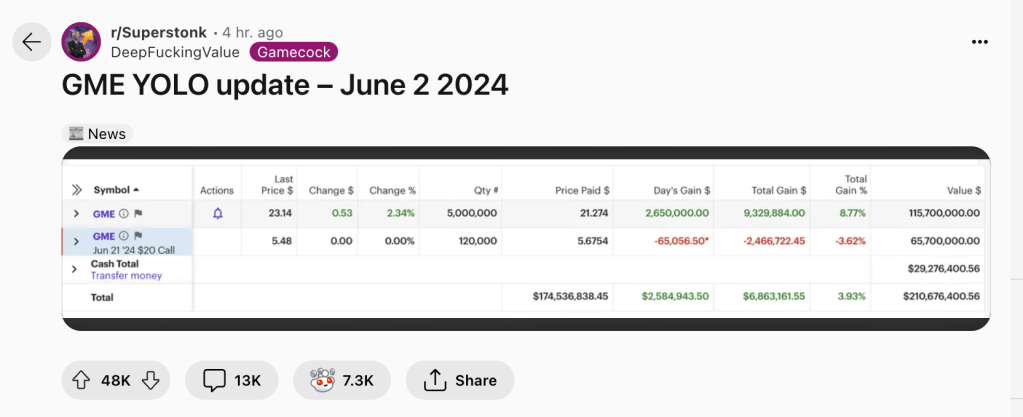Expand the GME stock row
This screenshot has width=1023, height=417.
point(75,213)
